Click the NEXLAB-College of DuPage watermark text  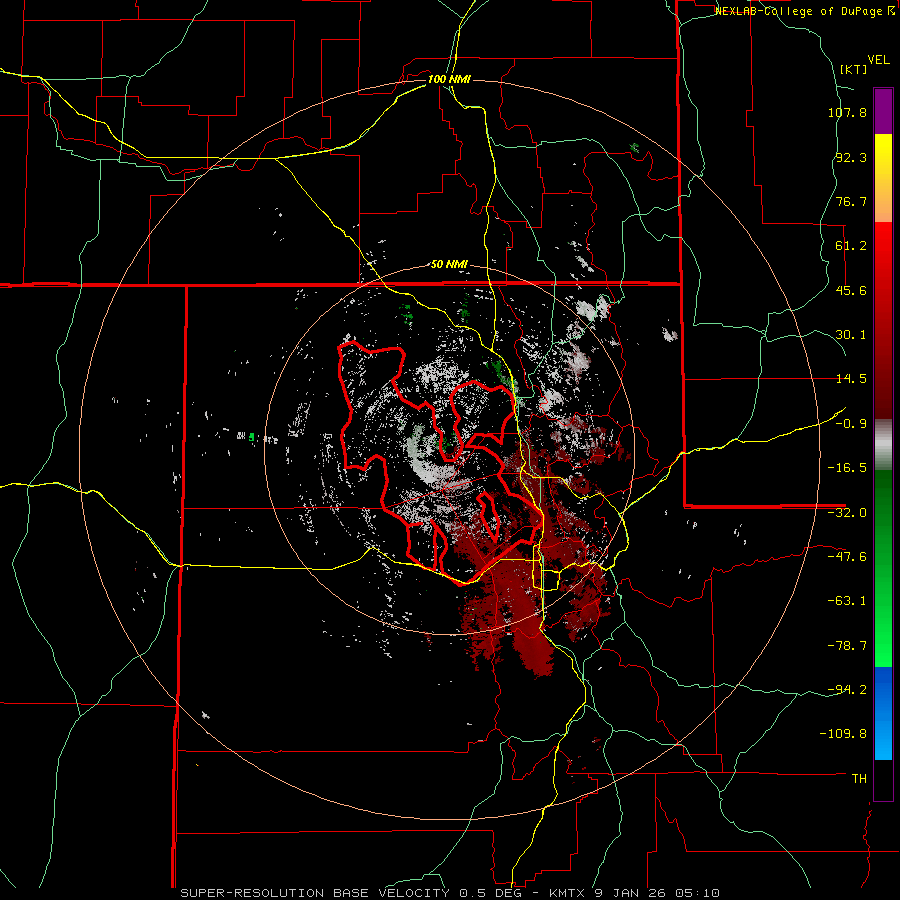point(804,11)
